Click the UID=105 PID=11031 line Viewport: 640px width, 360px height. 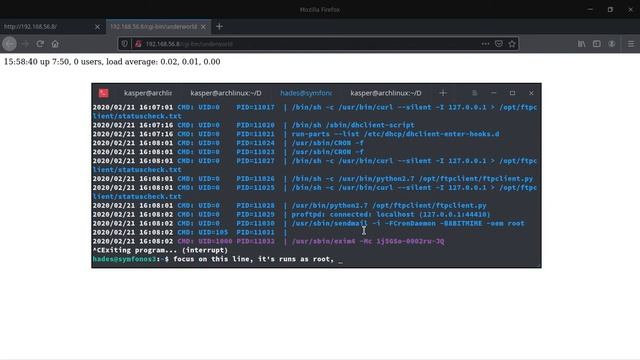(190, 233)
